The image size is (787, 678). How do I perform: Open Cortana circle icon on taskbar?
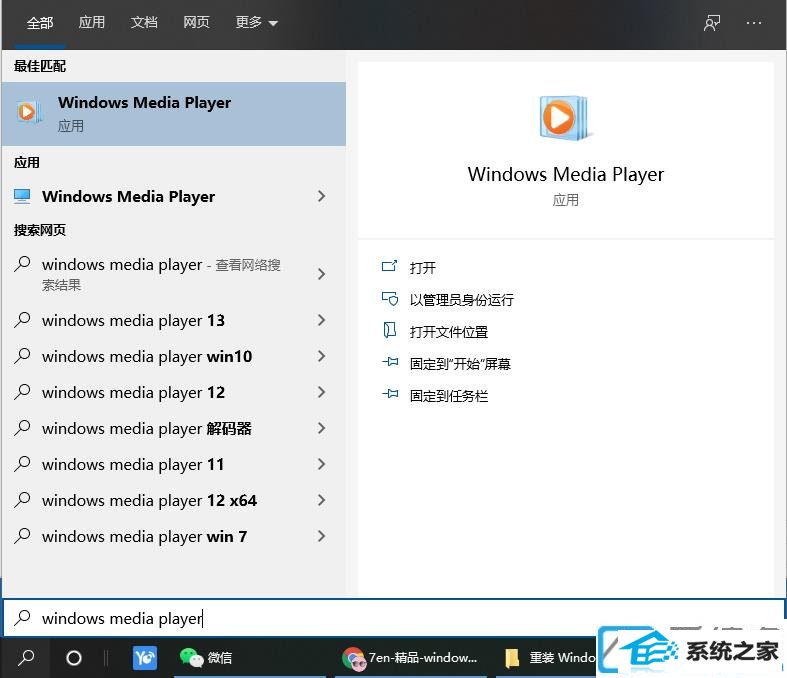click(x=74, y=657)
